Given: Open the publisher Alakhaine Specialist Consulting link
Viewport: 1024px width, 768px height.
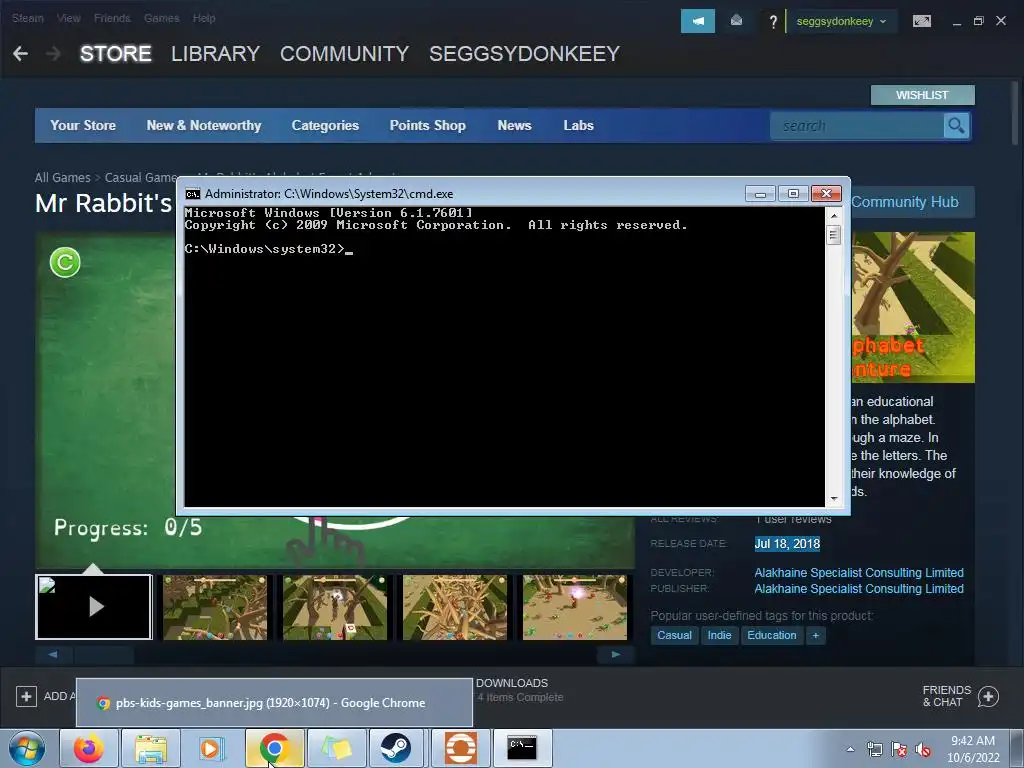Looking at the screenshot, I should 859,589.
